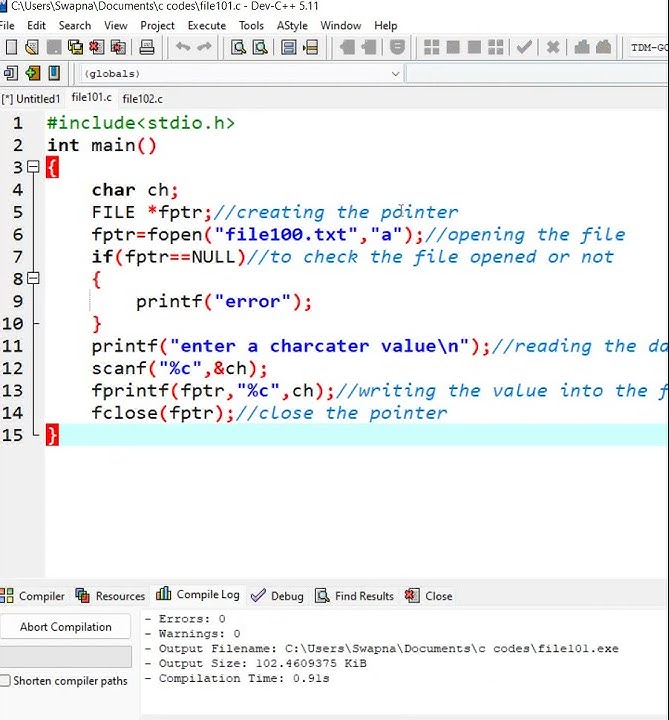The width and height of the screenshot is (669, 720).
Task: Click the Compile & Run icon
Action: tap(474, 47)
